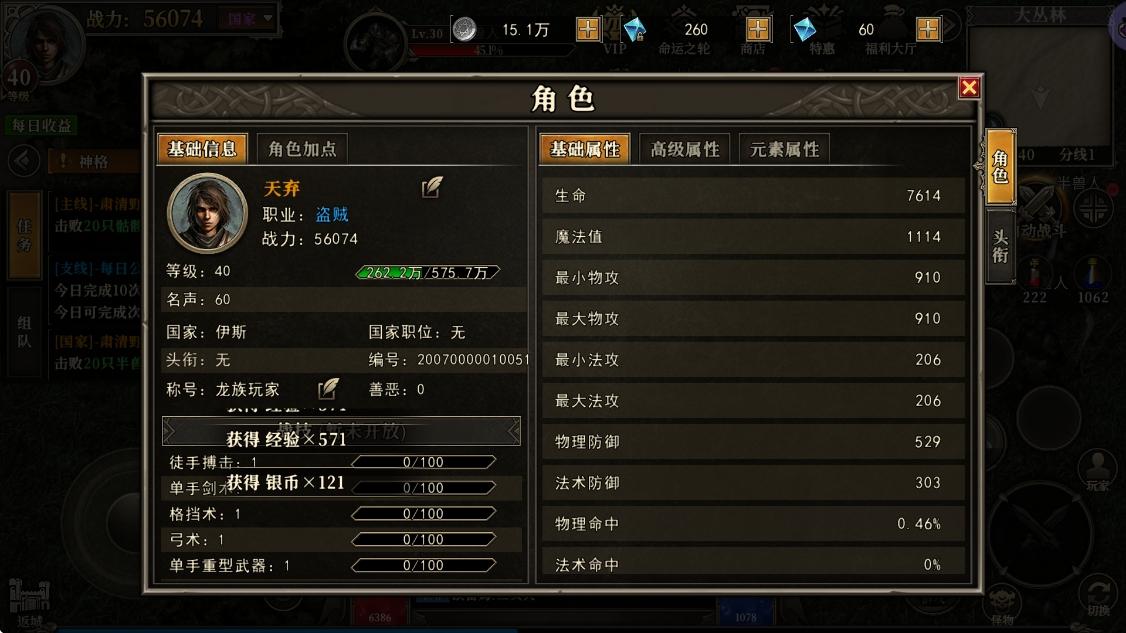The image size is (1126, 633).
Task: Select the 角色 side tab
Action: coord(1000,167)
